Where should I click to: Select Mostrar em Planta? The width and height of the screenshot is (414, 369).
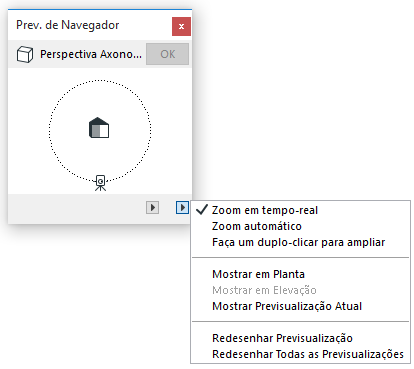click(300, 274)
